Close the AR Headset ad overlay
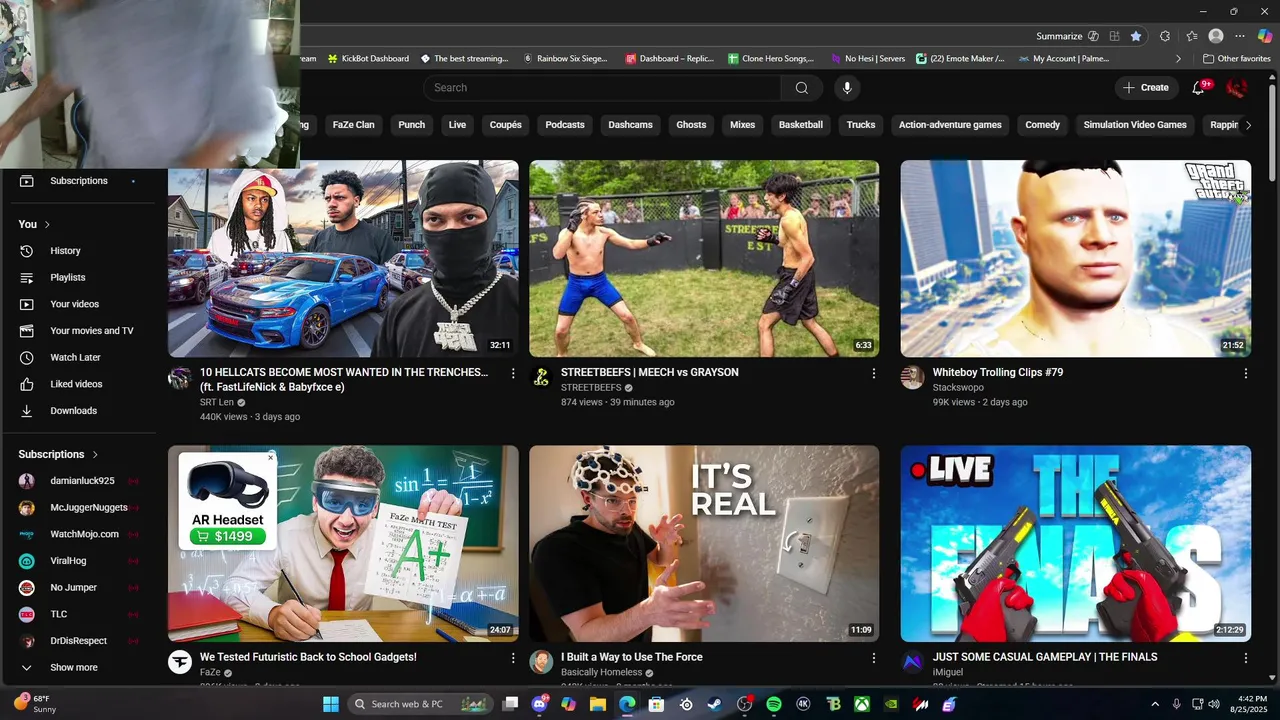Viewport: 1280px width, 720px height. pos(270,458)
